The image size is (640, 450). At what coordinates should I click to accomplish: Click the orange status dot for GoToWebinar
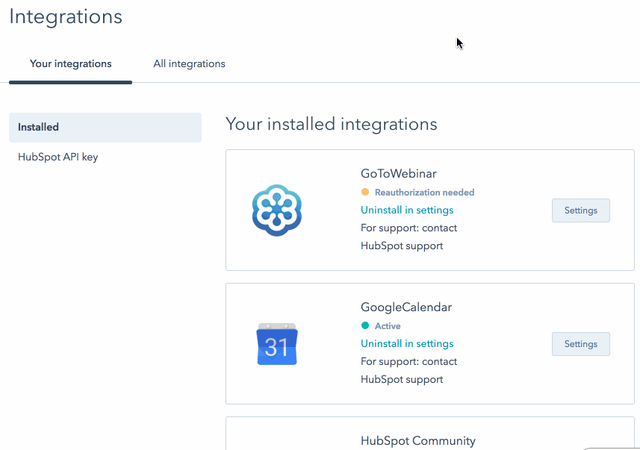pyautogui.click(x=365, y=192)
